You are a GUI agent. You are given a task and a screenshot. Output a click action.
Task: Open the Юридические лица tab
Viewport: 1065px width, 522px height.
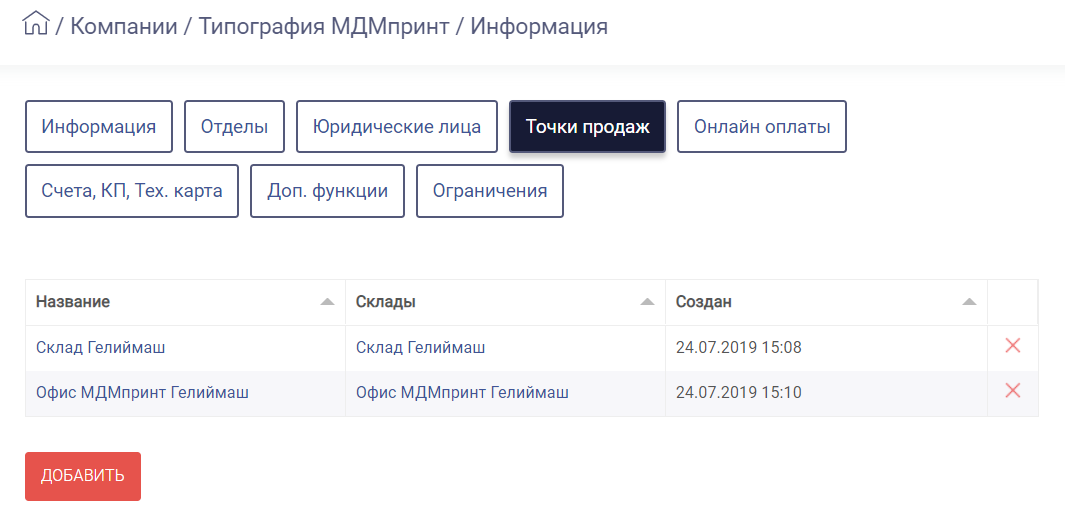tap(397, 127)
